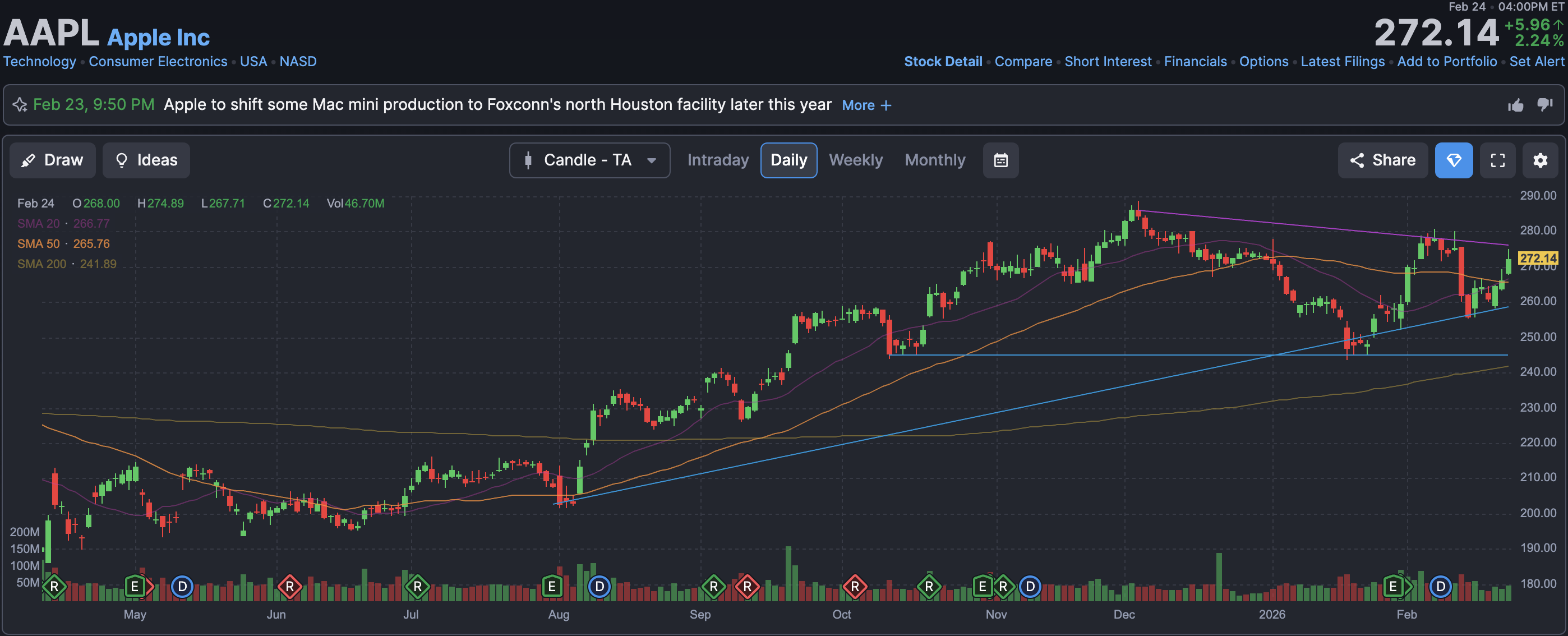
Task: Expand news with More plus link
Action: (x=866, y=105)
